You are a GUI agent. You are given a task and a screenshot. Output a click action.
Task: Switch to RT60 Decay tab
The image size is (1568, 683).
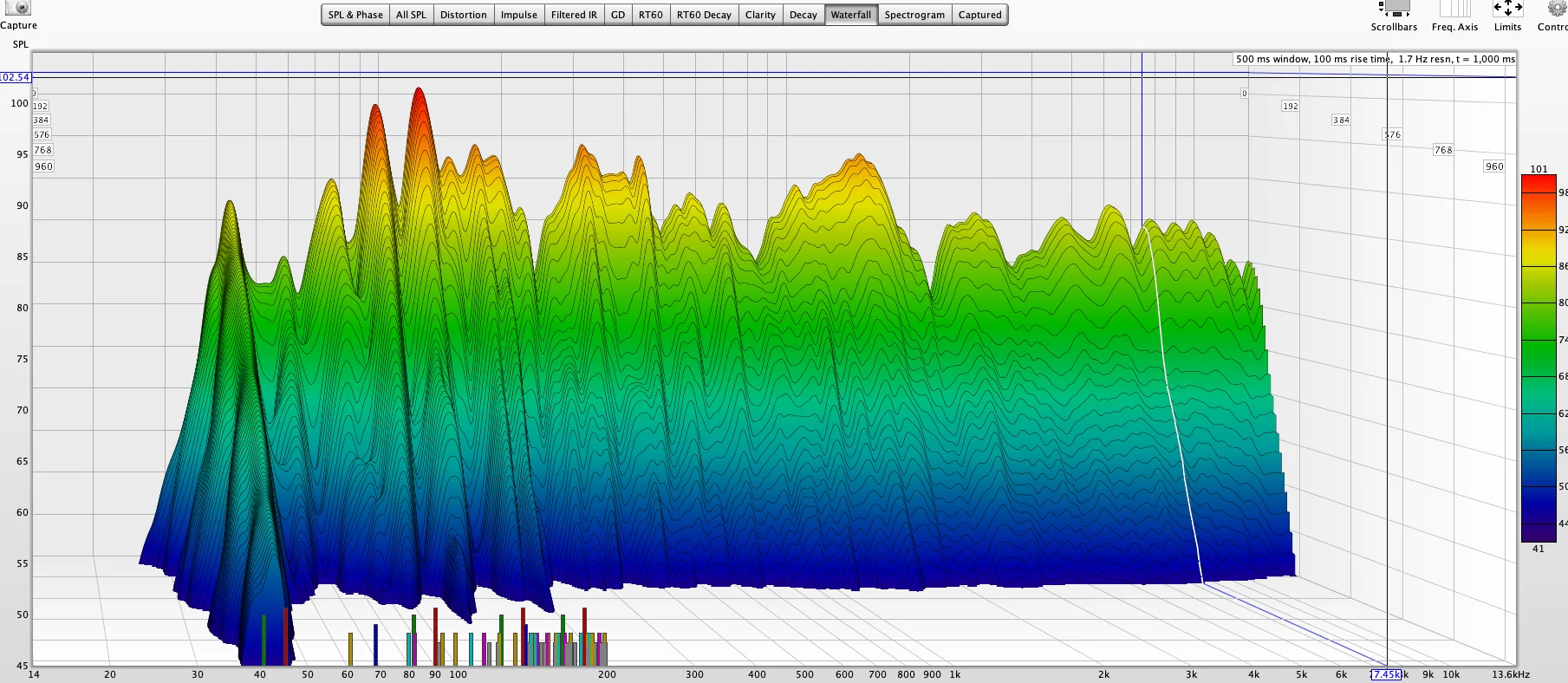(x=704, y=15)
